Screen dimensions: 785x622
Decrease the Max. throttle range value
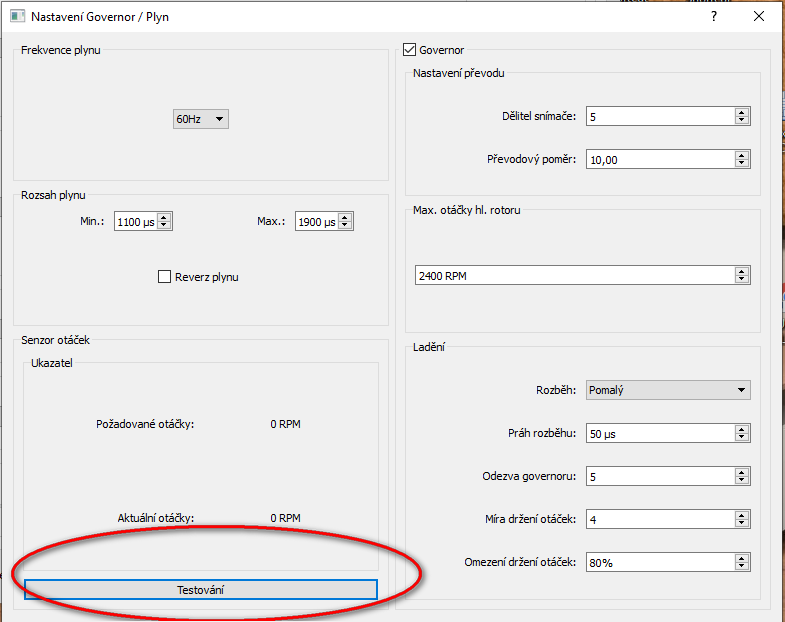click(x=346, y=226)
